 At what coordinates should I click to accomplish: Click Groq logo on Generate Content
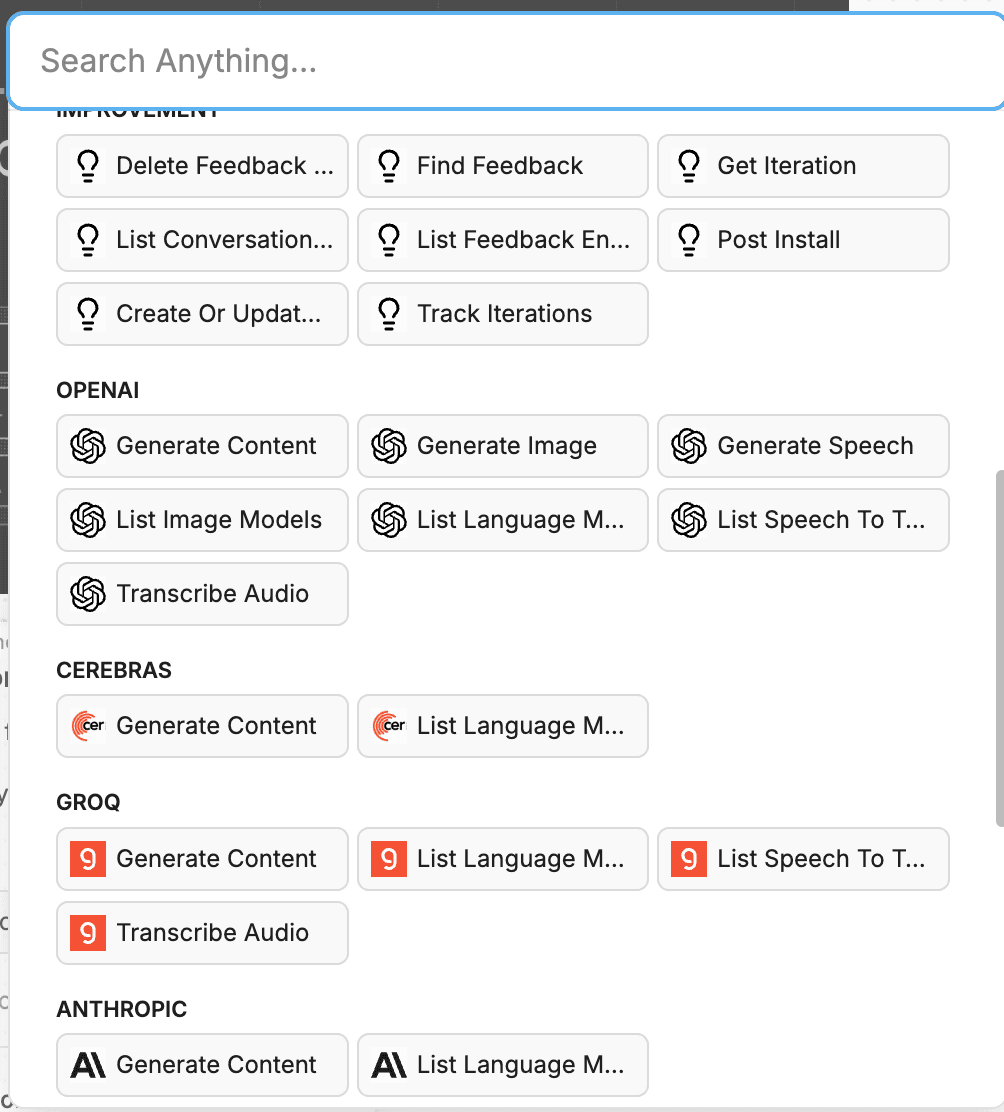click(88, 859)
